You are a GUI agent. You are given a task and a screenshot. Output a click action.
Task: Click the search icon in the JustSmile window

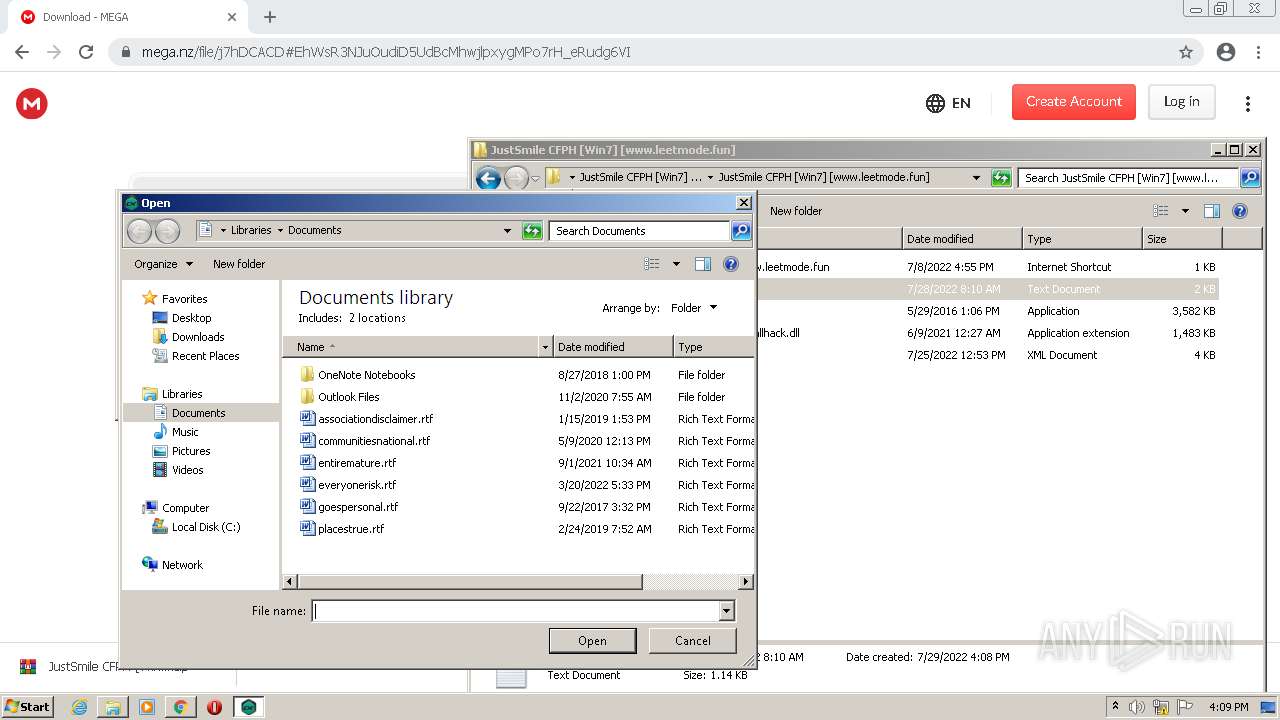1250,178
